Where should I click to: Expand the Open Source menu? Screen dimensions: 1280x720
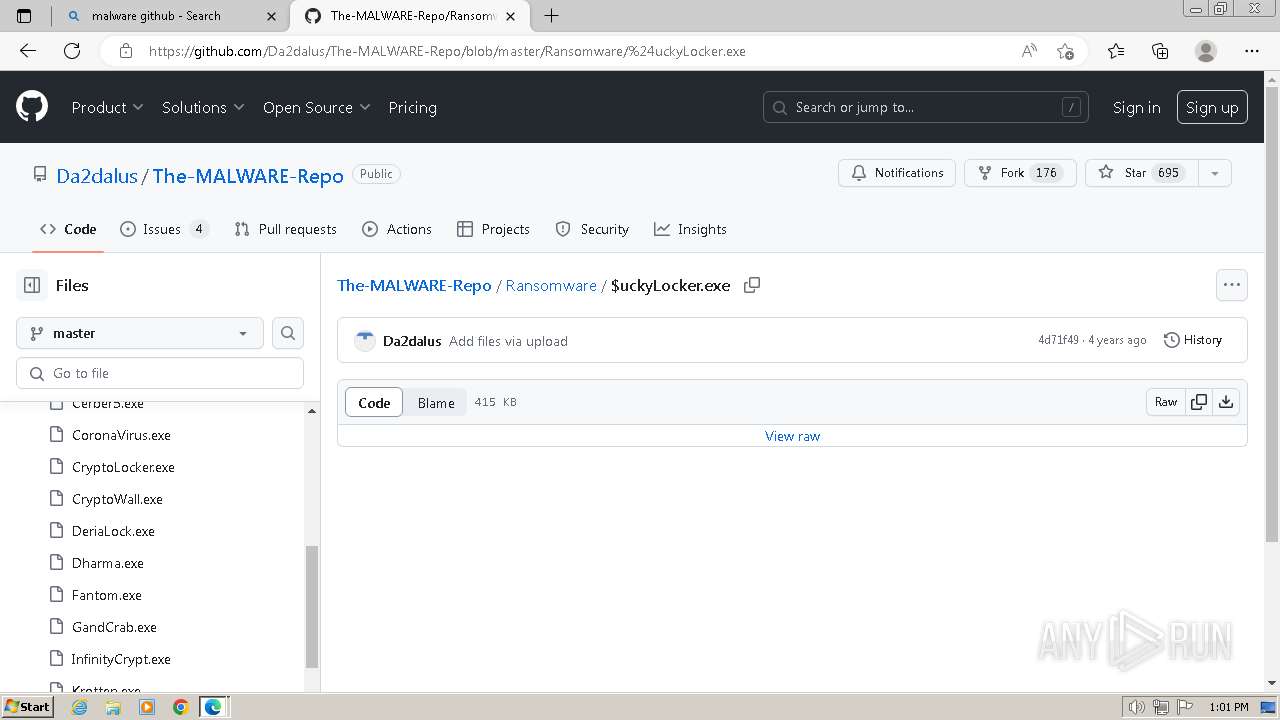coord(317,107)
